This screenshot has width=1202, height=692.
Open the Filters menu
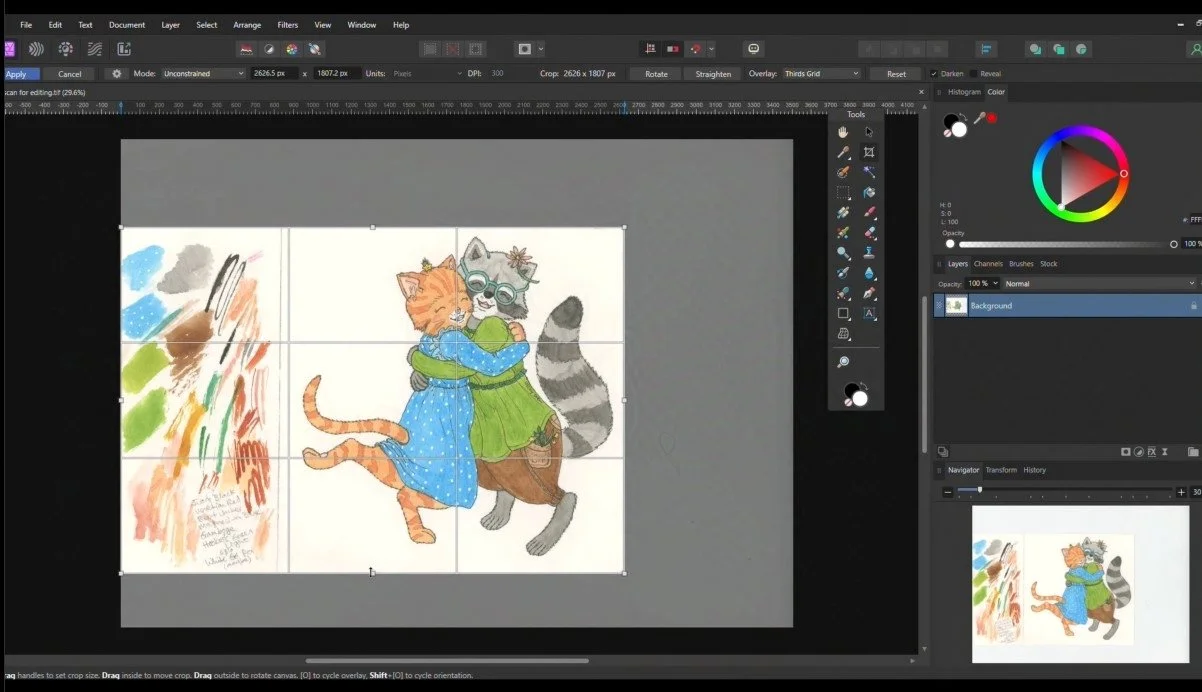click(x=288, y=25)
